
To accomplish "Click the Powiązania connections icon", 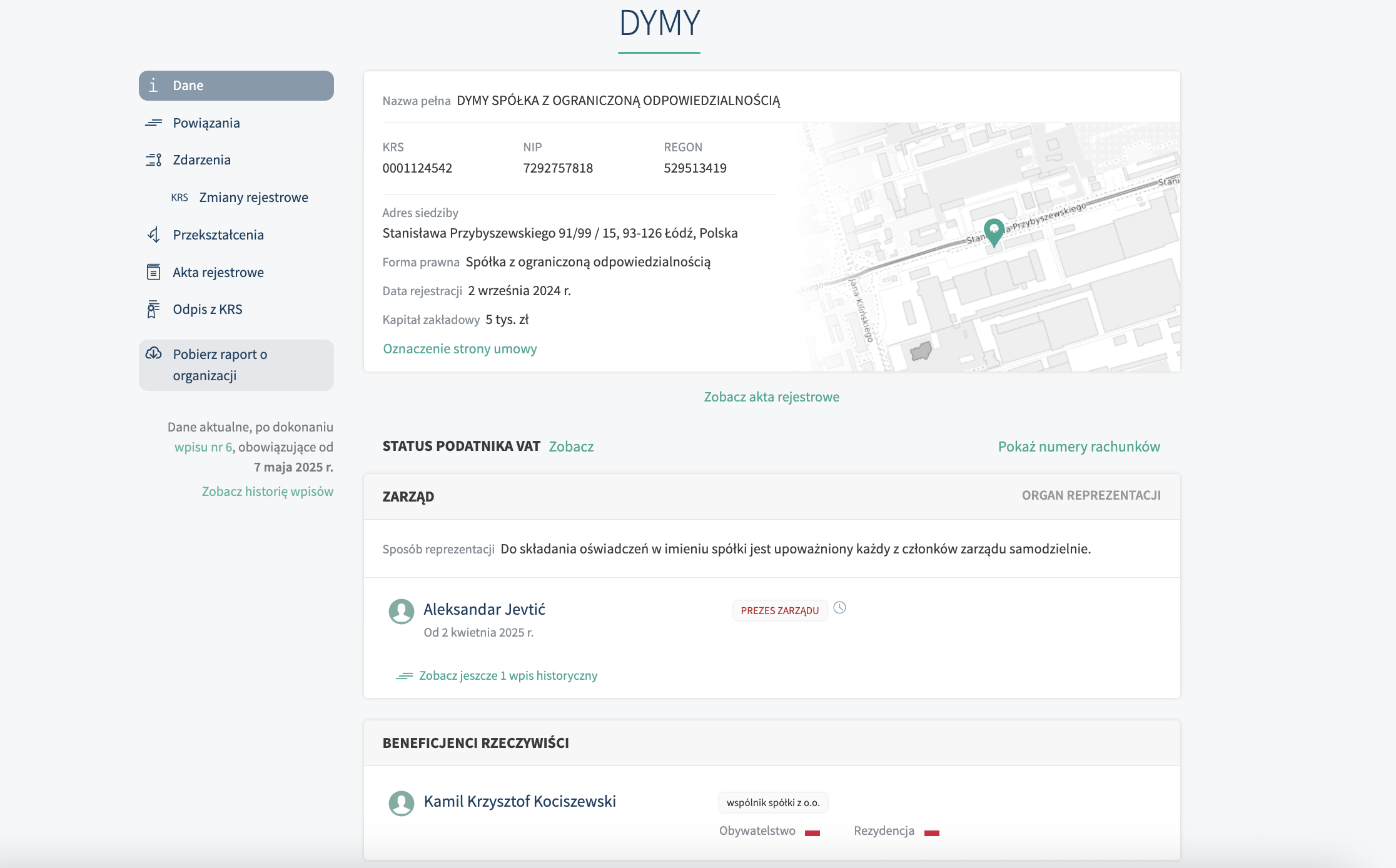I will click(x=153, y=123).
